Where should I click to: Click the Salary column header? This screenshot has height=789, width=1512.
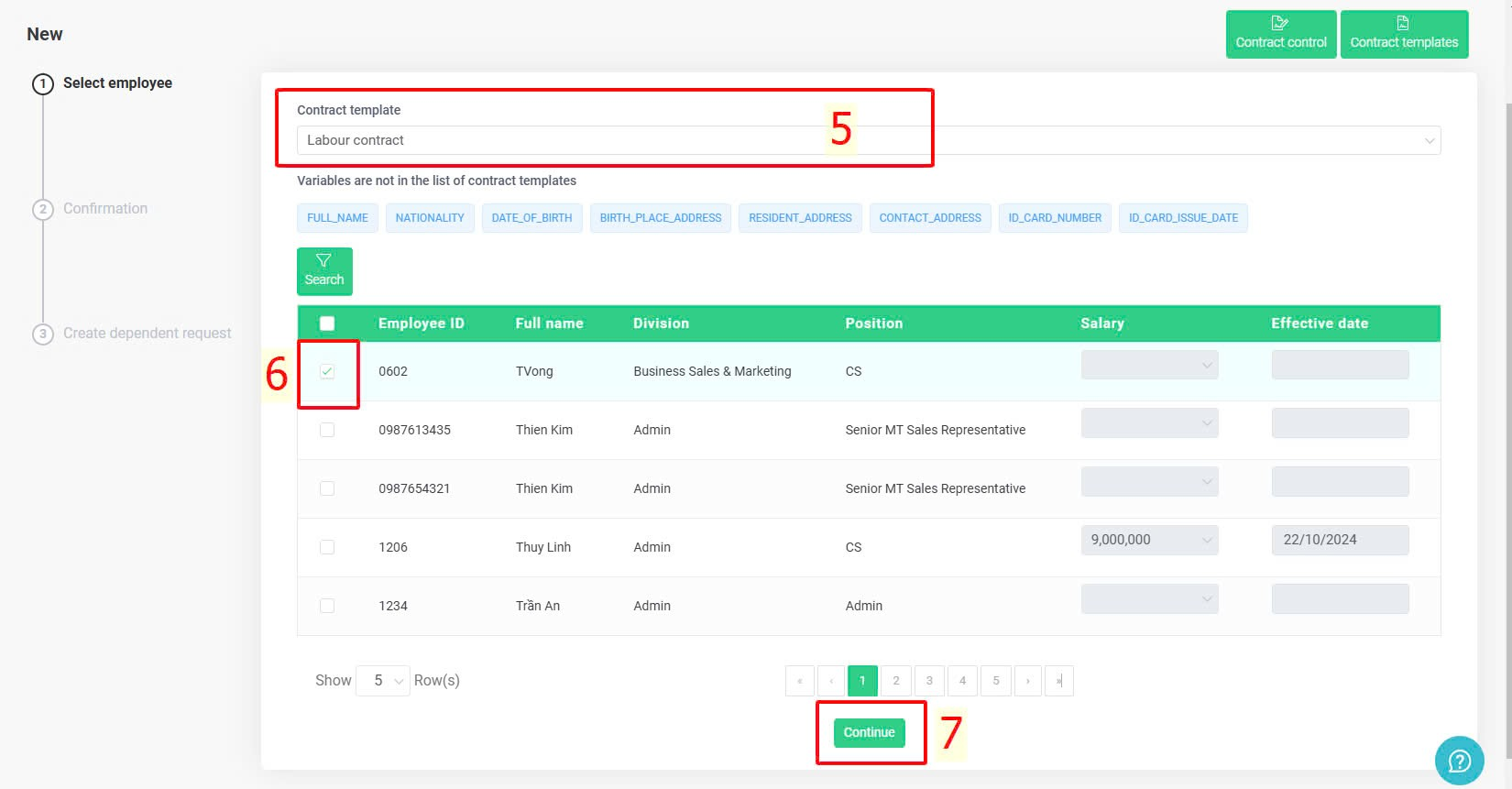click(1101, 323)
